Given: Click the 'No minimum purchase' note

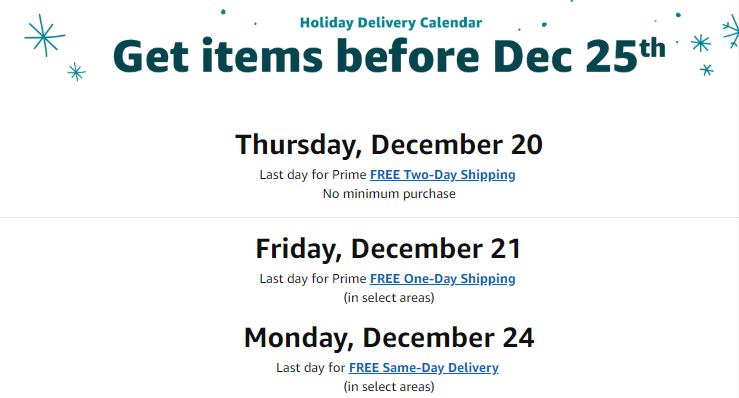Looking at the screenshot, I should [389, 194].
